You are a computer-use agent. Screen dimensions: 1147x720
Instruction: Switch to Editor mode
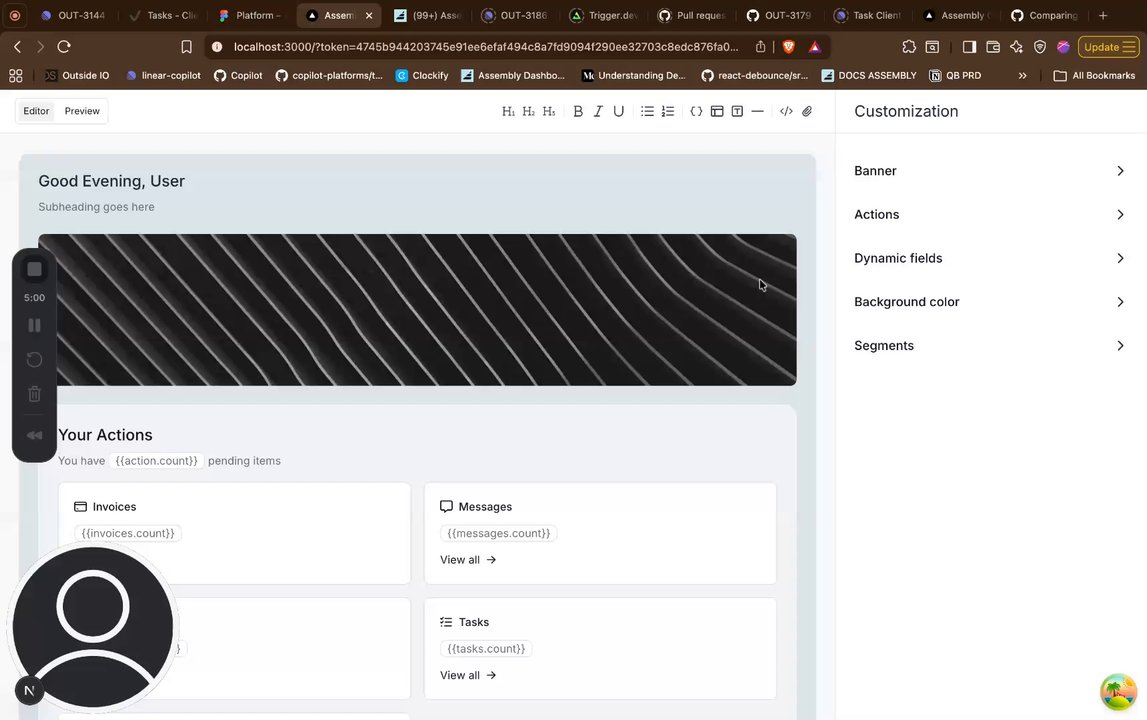click(x=36, y=111)
